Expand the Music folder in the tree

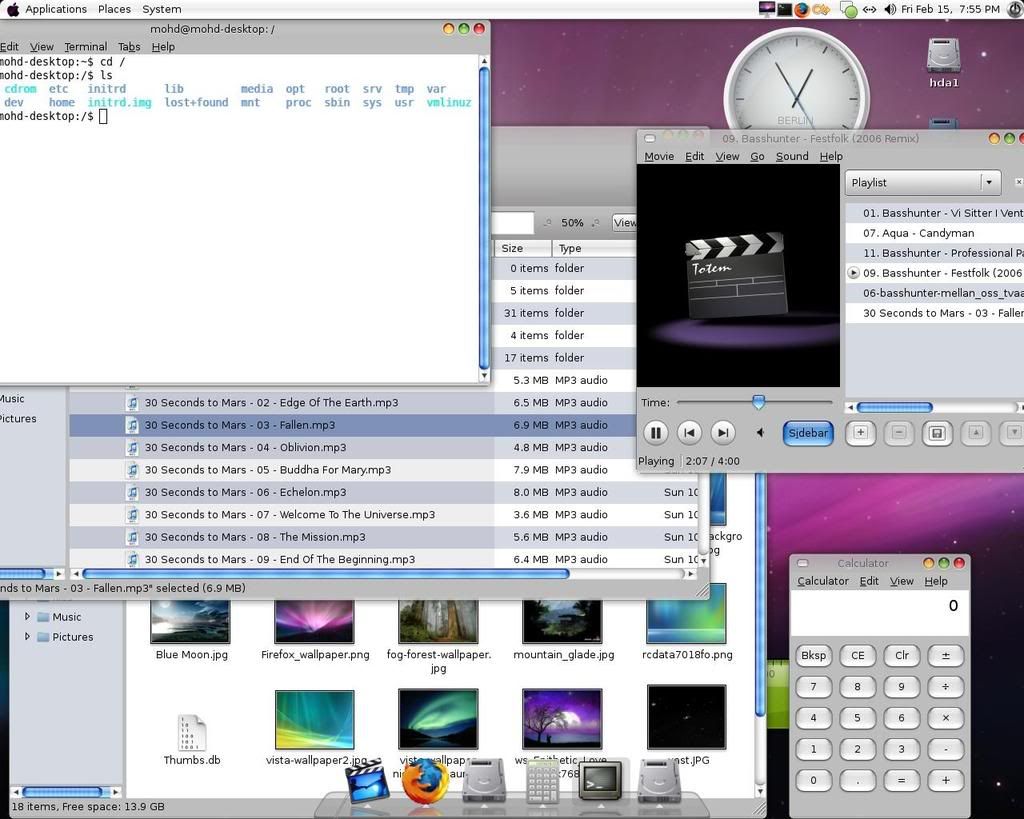(27, 616)
